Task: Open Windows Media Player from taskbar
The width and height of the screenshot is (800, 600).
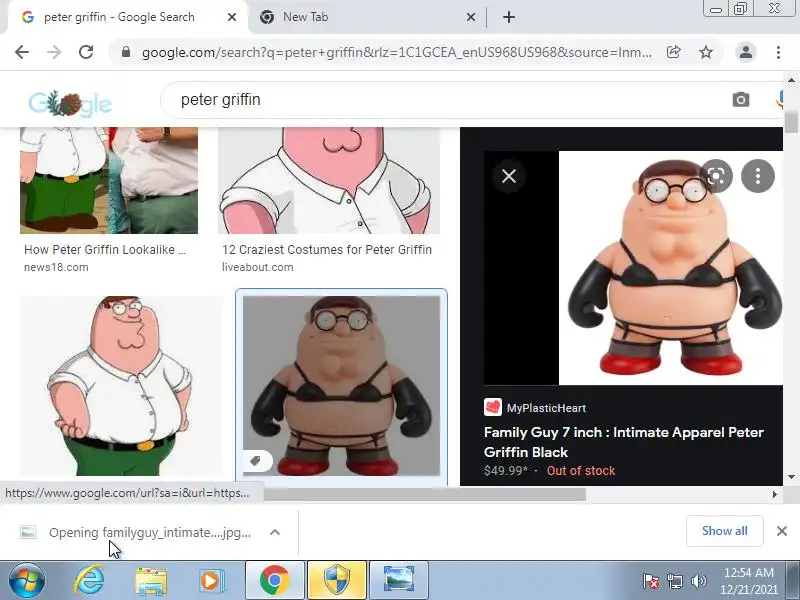Action: click(x=210, y=581)
